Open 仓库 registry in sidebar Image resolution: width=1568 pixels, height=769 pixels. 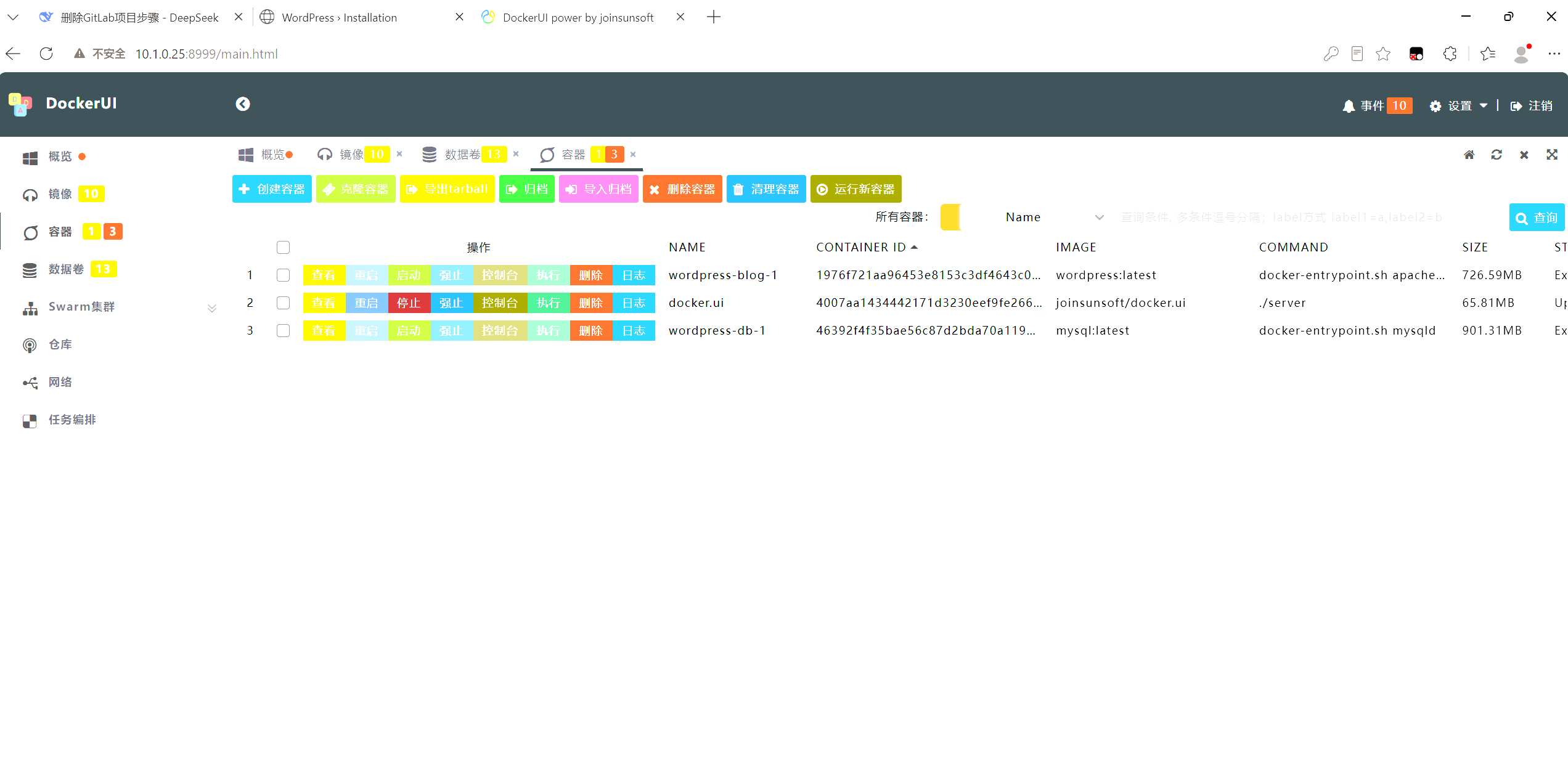click(x=48, y=344)
